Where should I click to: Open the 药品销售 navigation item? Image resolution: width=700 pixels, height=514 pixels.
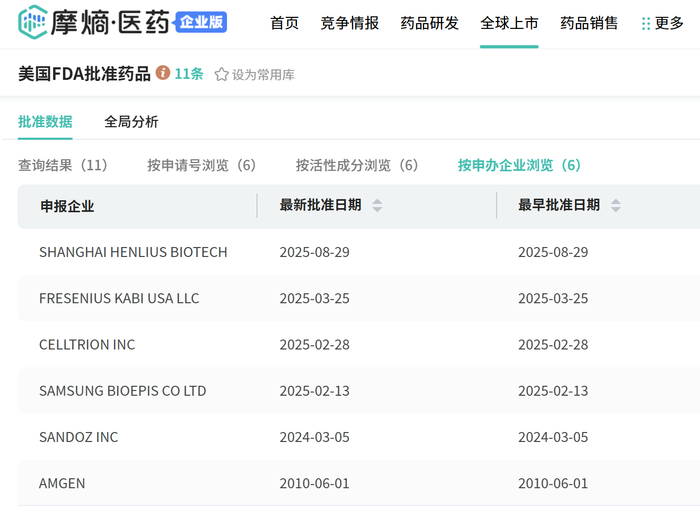tap(589, 23)
